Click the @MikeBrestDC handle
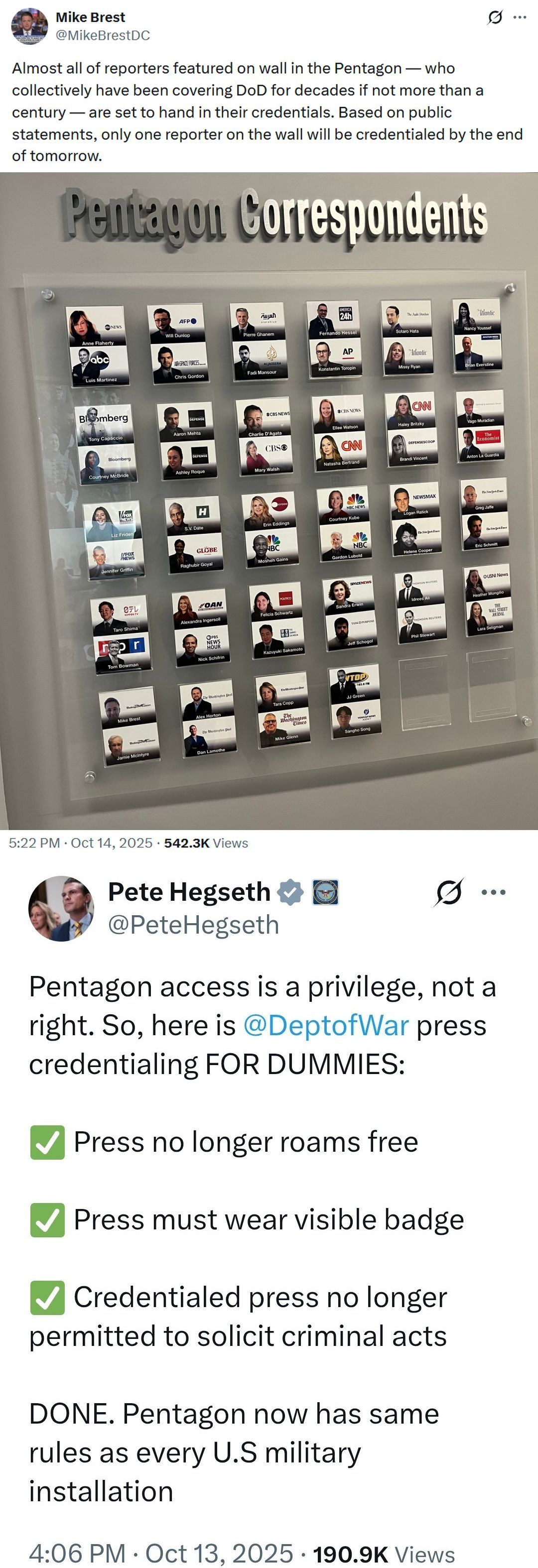 click(103, 35)
